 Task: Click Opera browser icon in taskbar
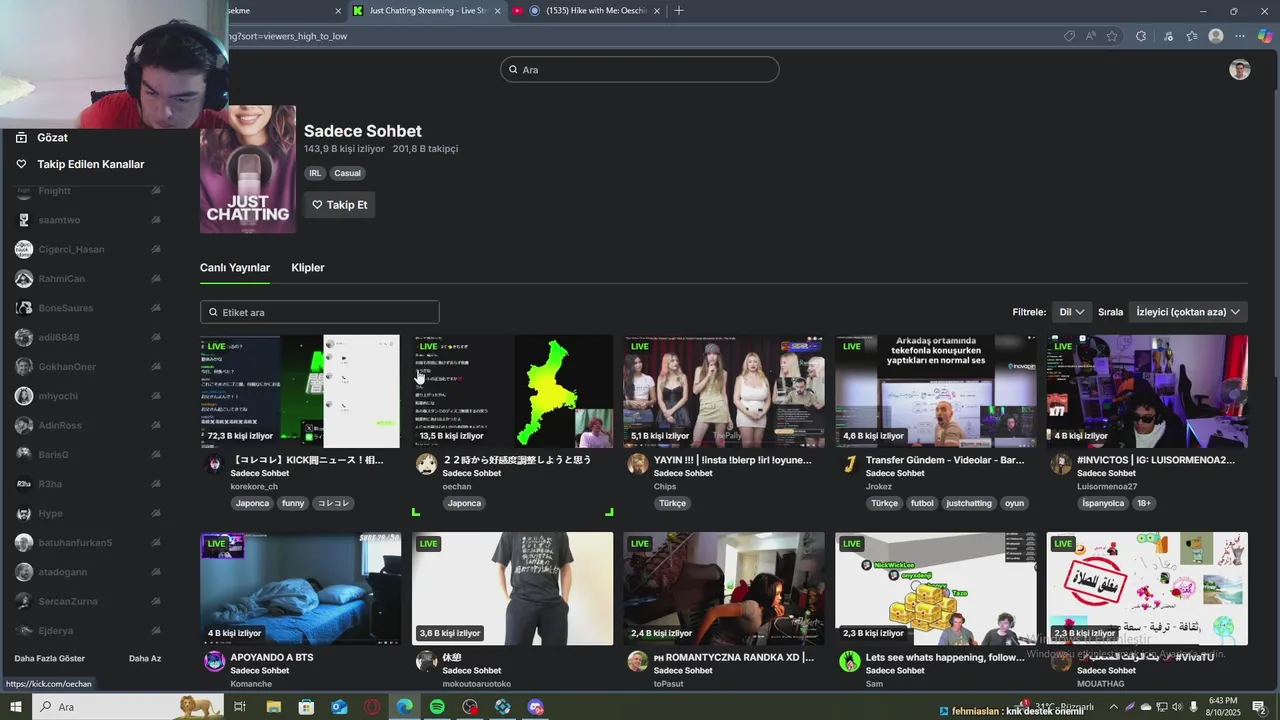point(372,707)
